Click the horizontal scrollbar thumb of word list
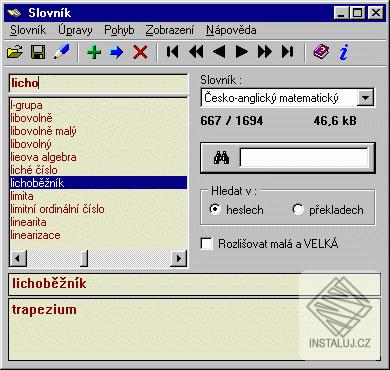This screenshot has width=390, height=370. (85, 258)
